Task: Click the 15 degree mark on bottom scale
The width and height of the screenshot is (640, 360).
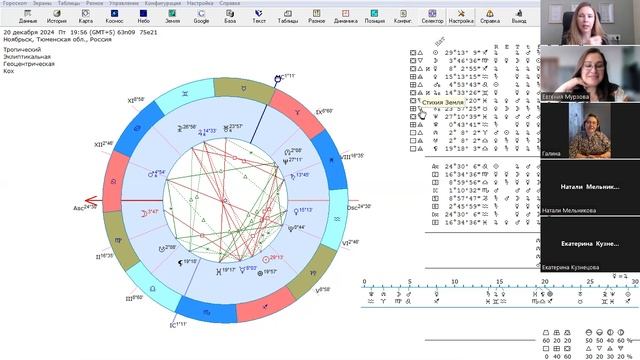Action: tap(500, 282)
